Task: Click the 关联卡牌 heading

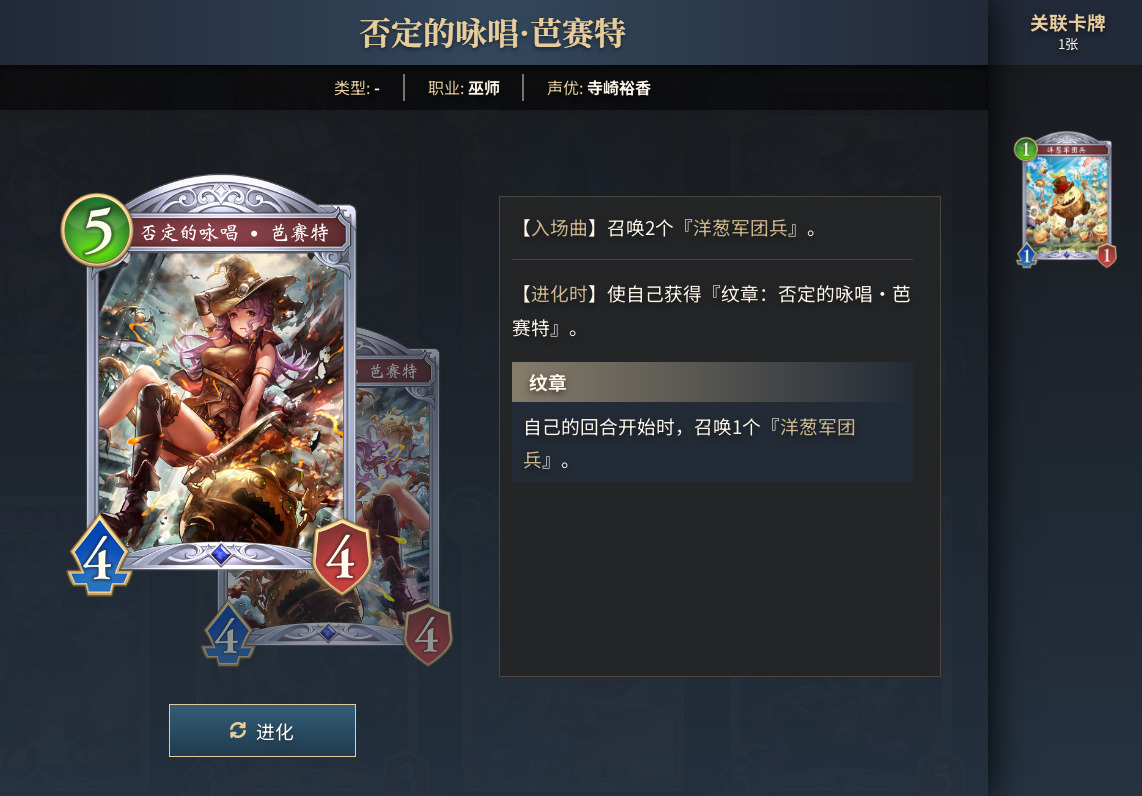Action: pos(1068,23)
